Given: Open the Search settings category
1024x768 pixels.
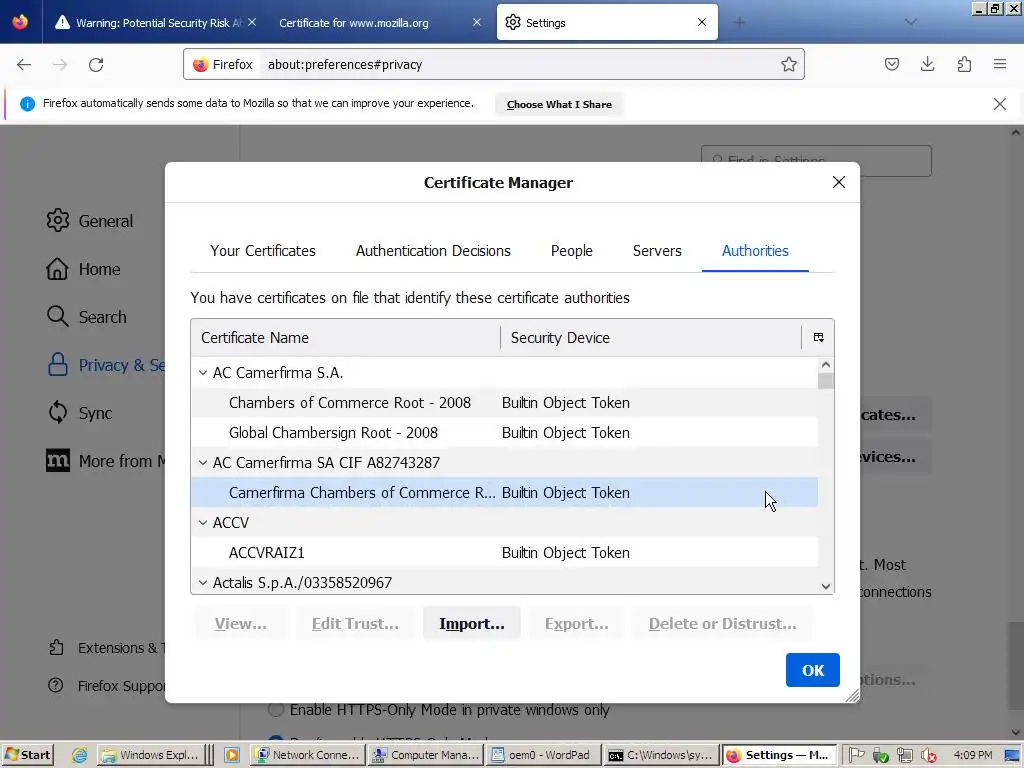Looking at the screenshot, I should point(87,317).
